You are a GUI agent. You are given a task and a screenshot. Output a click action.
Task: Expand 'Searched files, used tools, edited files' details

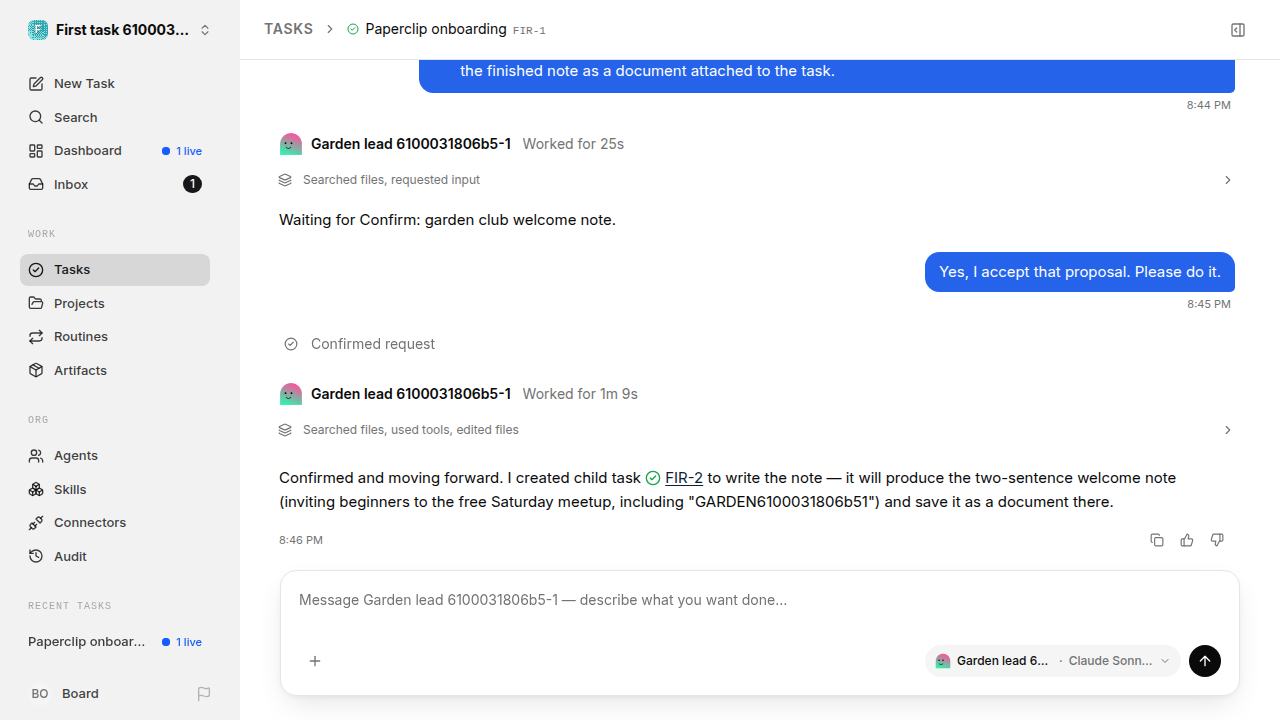coord(755,430)
